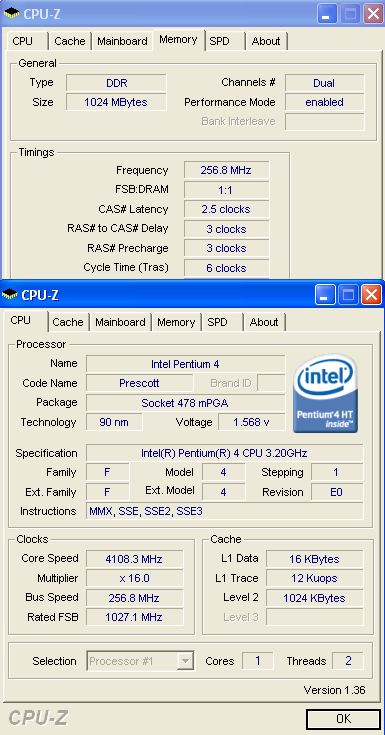The image size is (385, 735).
Task: Click the memory Size value '1024 MBytes'
Action: [116, 102]
